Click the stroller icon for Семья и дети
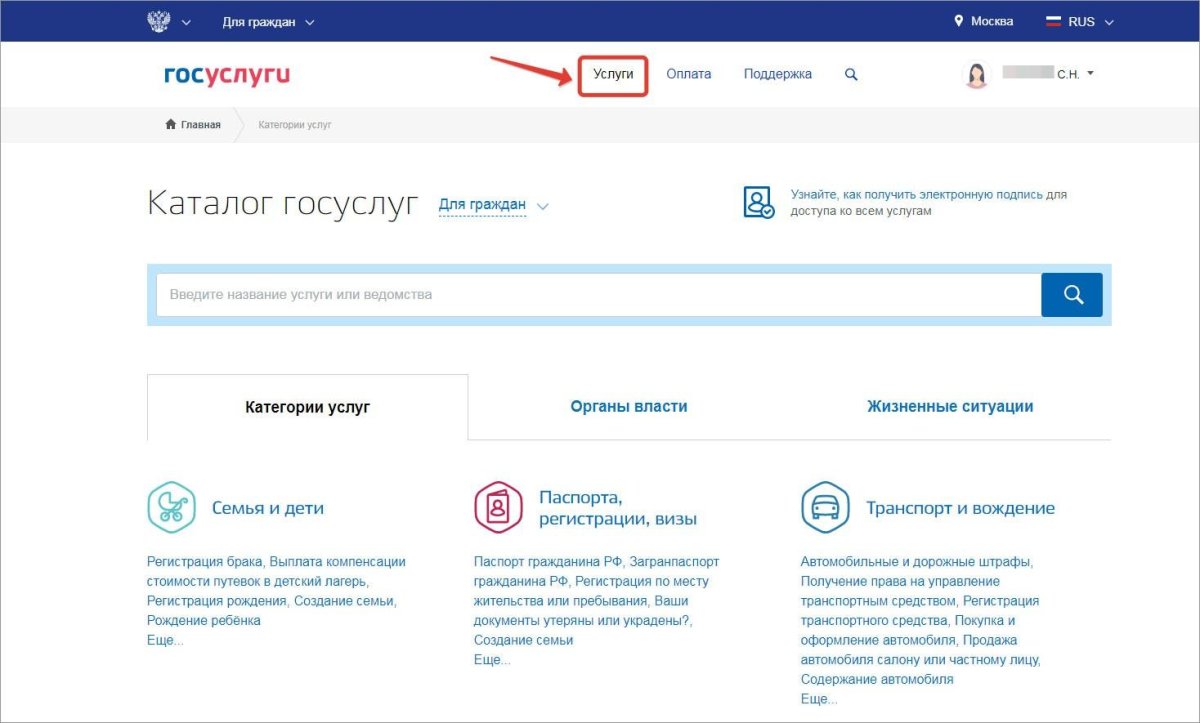The width and height of the screenshot is (1200, 723). [x=171, y=507]
